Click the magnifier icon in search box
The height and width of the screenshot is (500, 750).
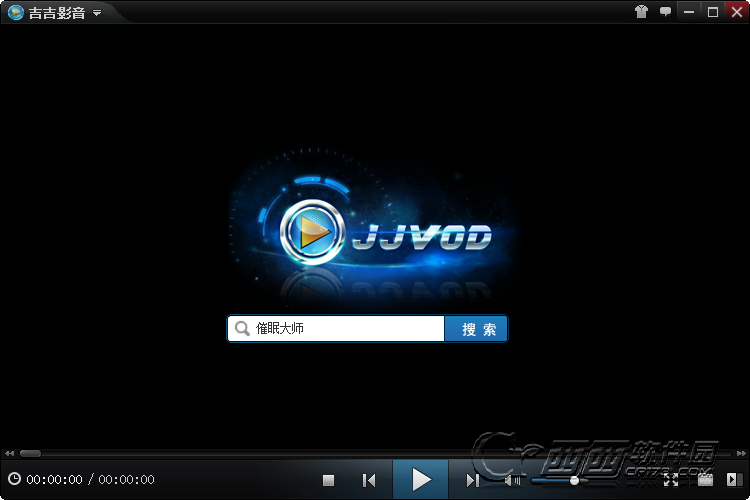[x=242, y=328]
